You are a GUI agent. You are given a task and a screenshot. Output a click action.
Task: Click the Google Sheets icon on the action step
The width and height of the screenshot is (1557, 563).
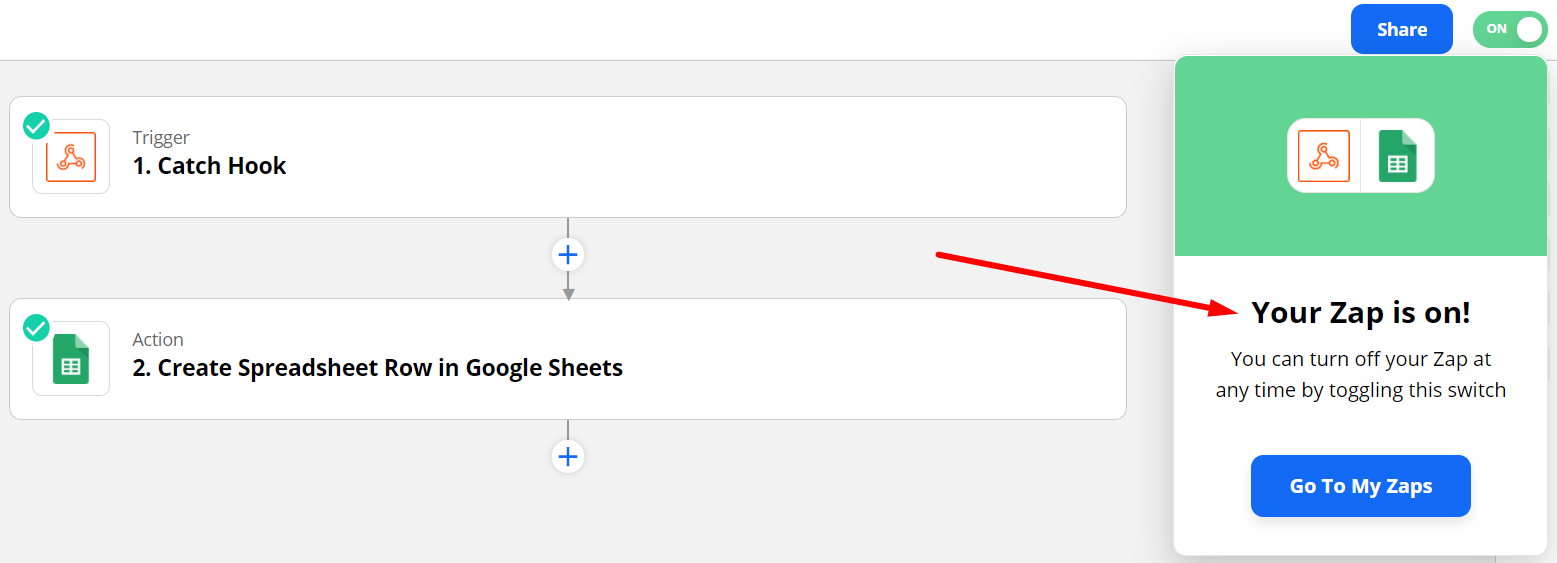71,359
